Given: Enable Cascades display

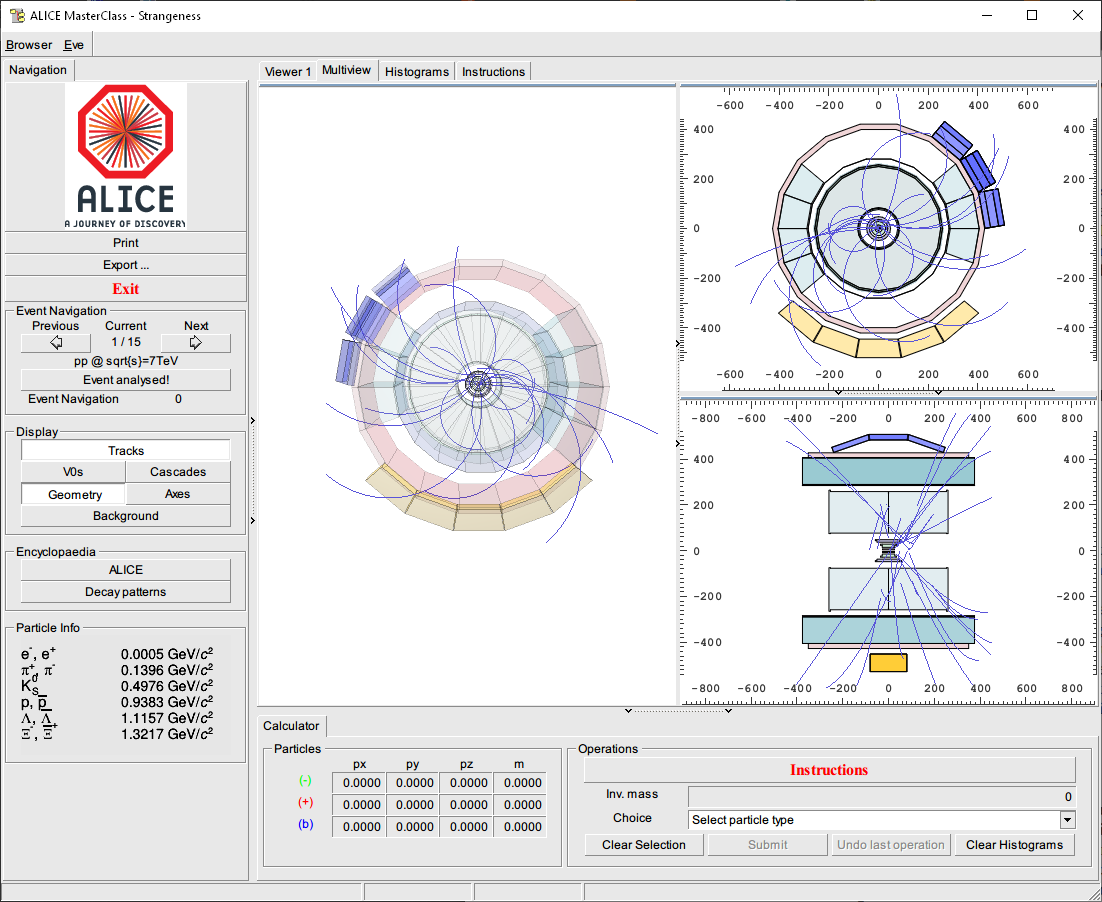Looking at the screenshot, I should [x=178, y=472].
